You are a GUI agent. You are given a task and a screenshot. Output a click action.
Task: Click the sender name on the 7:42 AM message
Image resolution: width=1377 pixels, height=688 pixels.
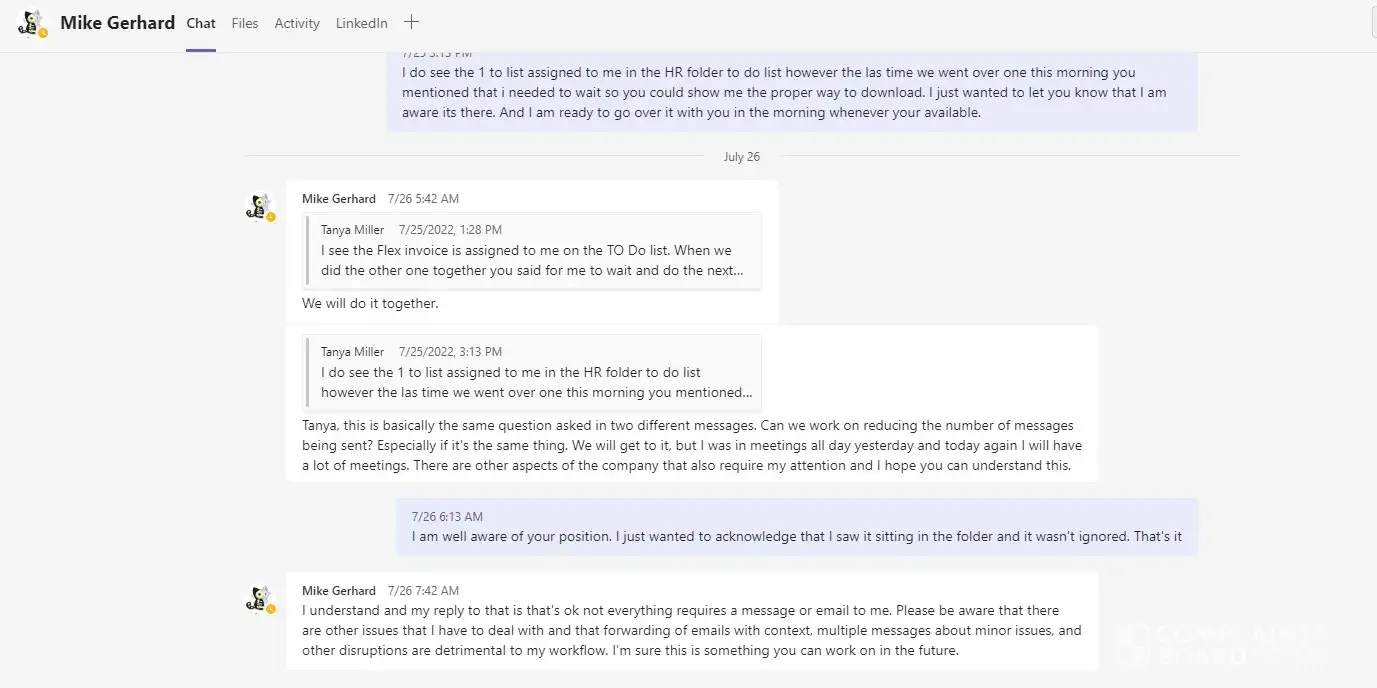[339, 591]
